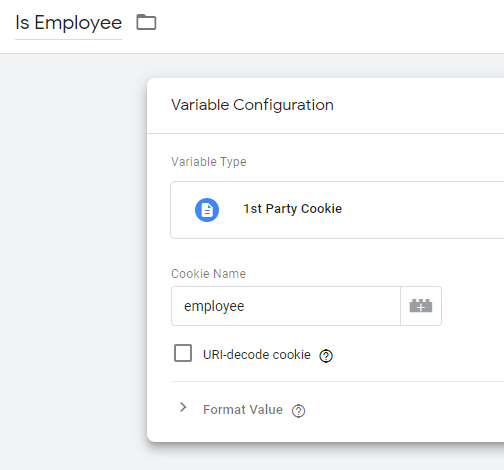Image resolution: width=504 pixels, height=470 pixels.
Task: Click empty area right of the folder icon
Action: (330, 23)
